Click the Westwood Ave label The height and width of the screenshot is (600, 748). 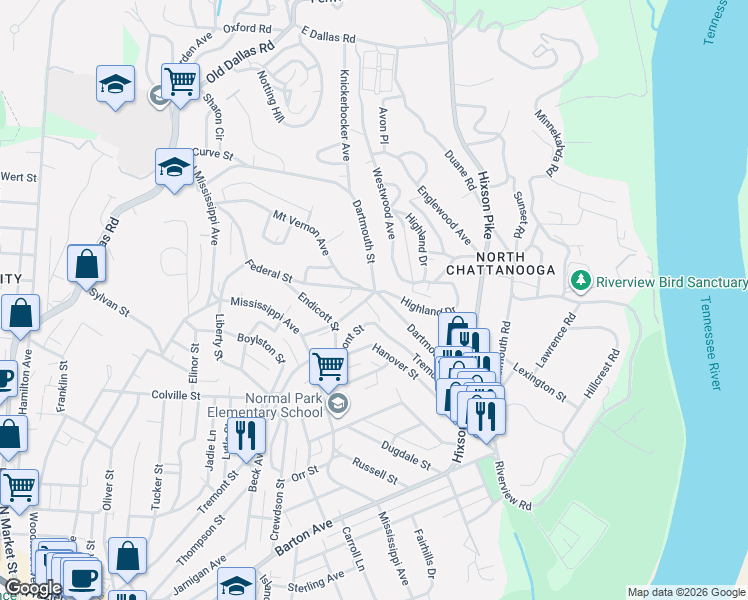tap(384, 203)
